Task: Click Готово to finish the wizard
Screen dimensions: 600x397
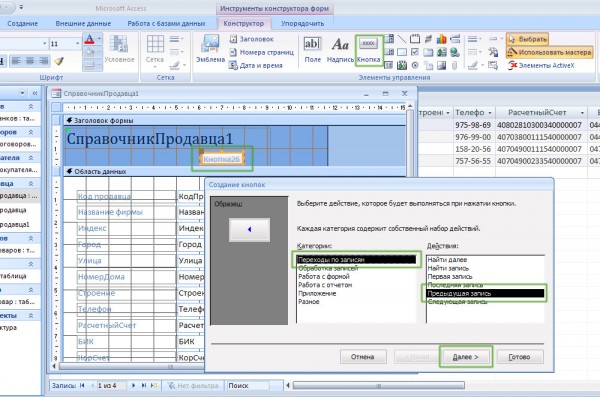Action: tap(520, 357)
